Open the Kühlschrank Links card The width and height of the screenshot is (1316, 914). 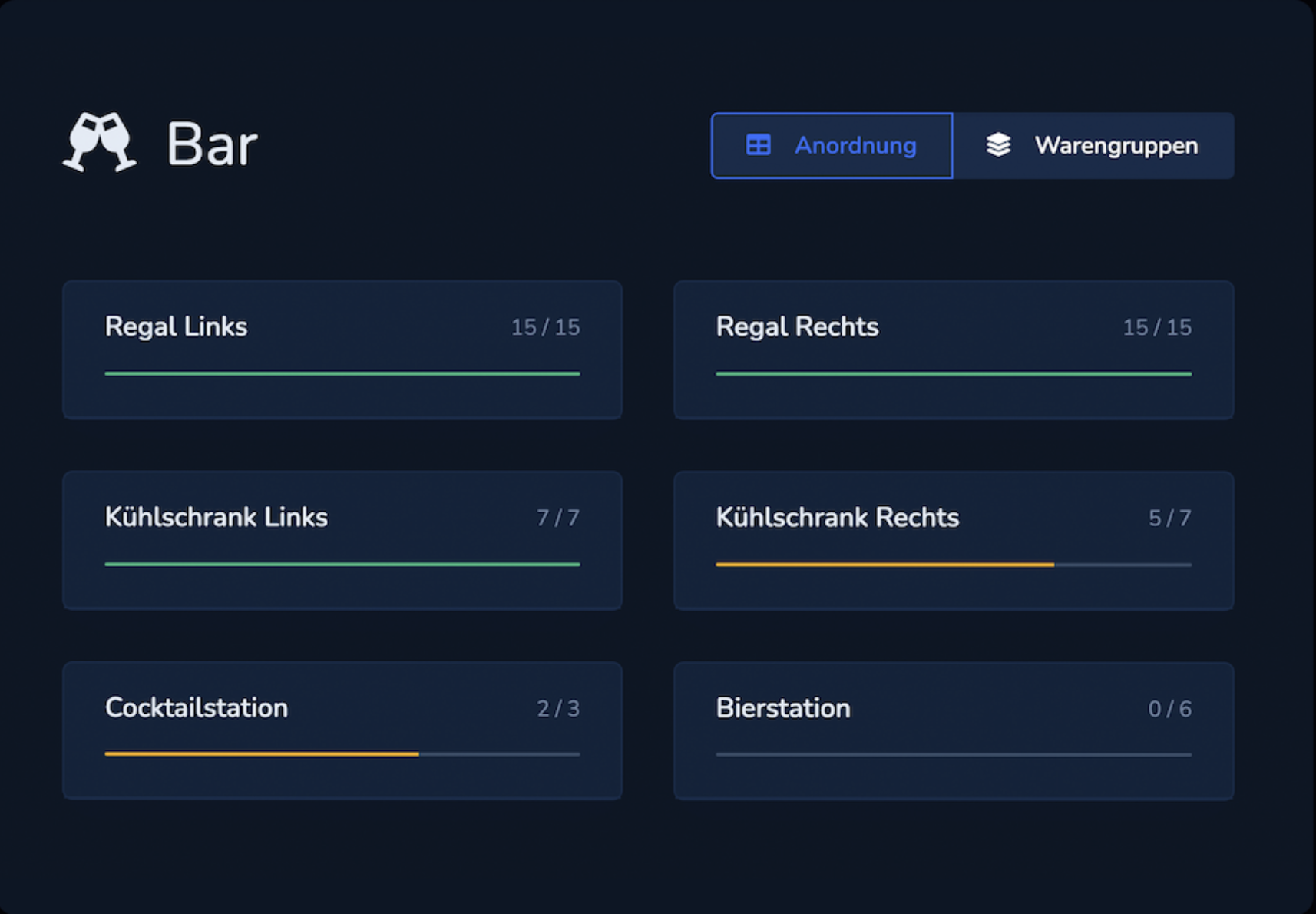pos(342,541)
